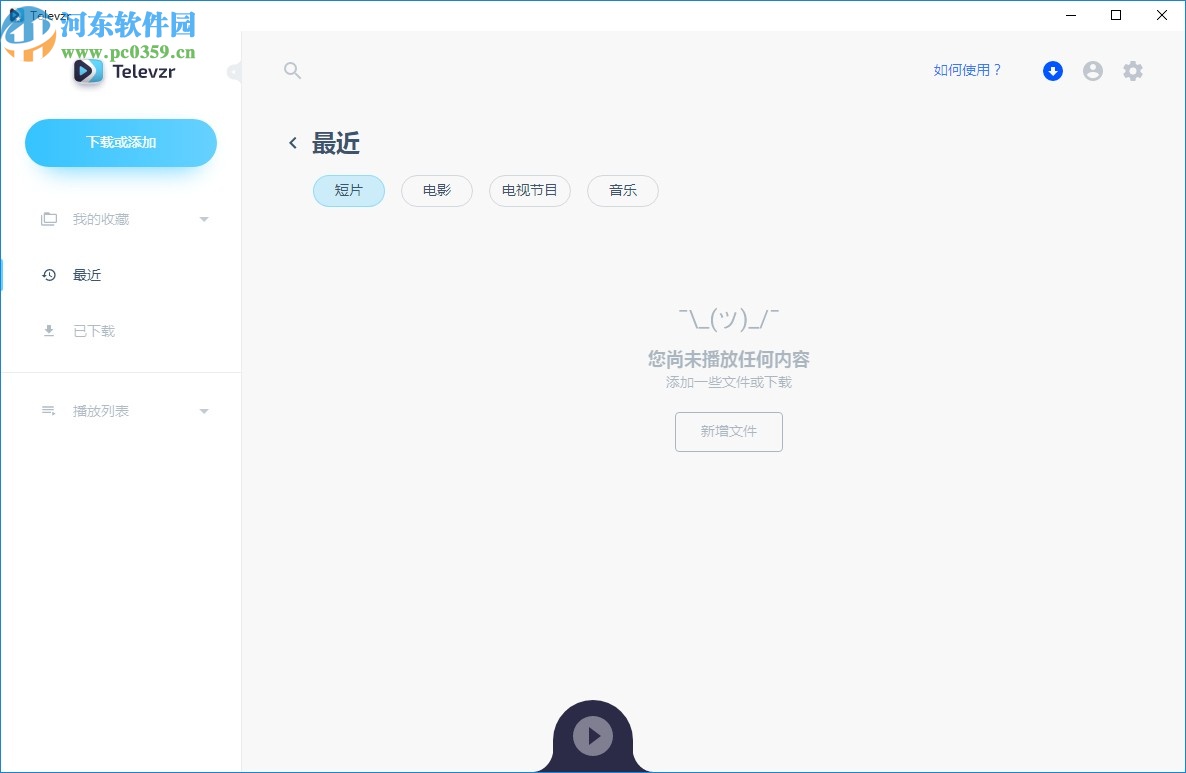Toggle the 电影 category filter
Screen dimensions: 1186x773
(x=436, y=191)
